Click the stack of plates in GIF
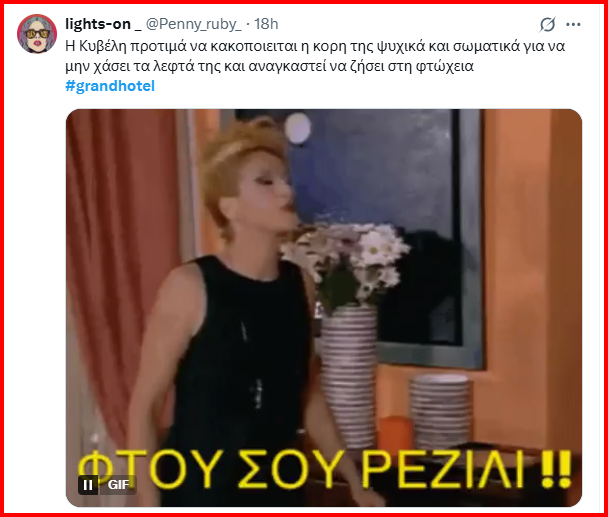 (x=441, y=411)
